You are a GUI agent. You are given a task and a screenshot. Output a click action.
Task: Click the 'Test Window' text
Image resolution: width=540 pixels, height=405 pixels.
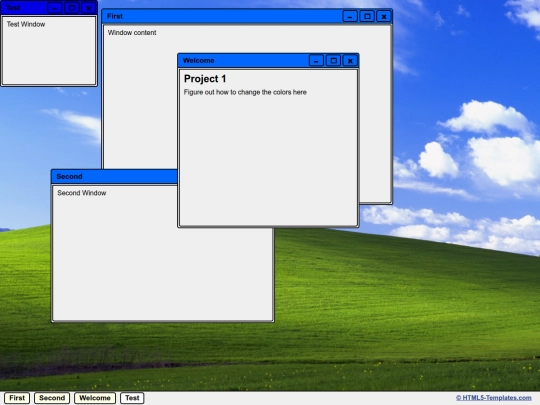click(x=26, y=24)
